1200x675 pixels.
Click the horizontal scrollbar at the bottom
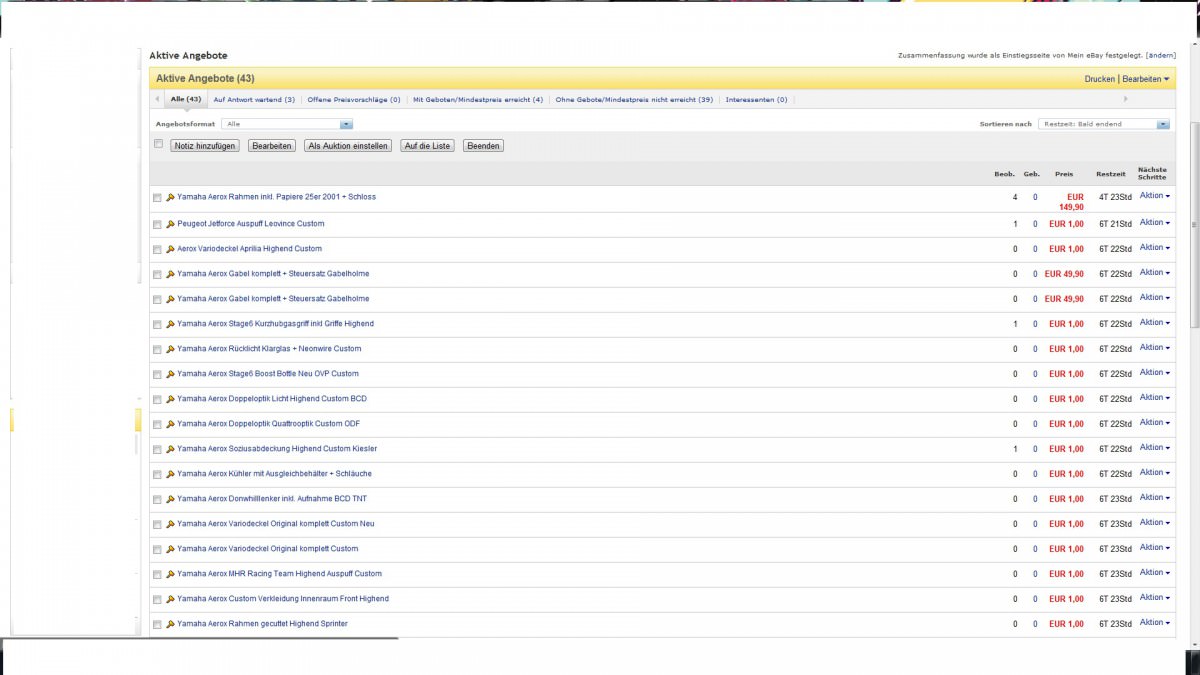[200, 638]
